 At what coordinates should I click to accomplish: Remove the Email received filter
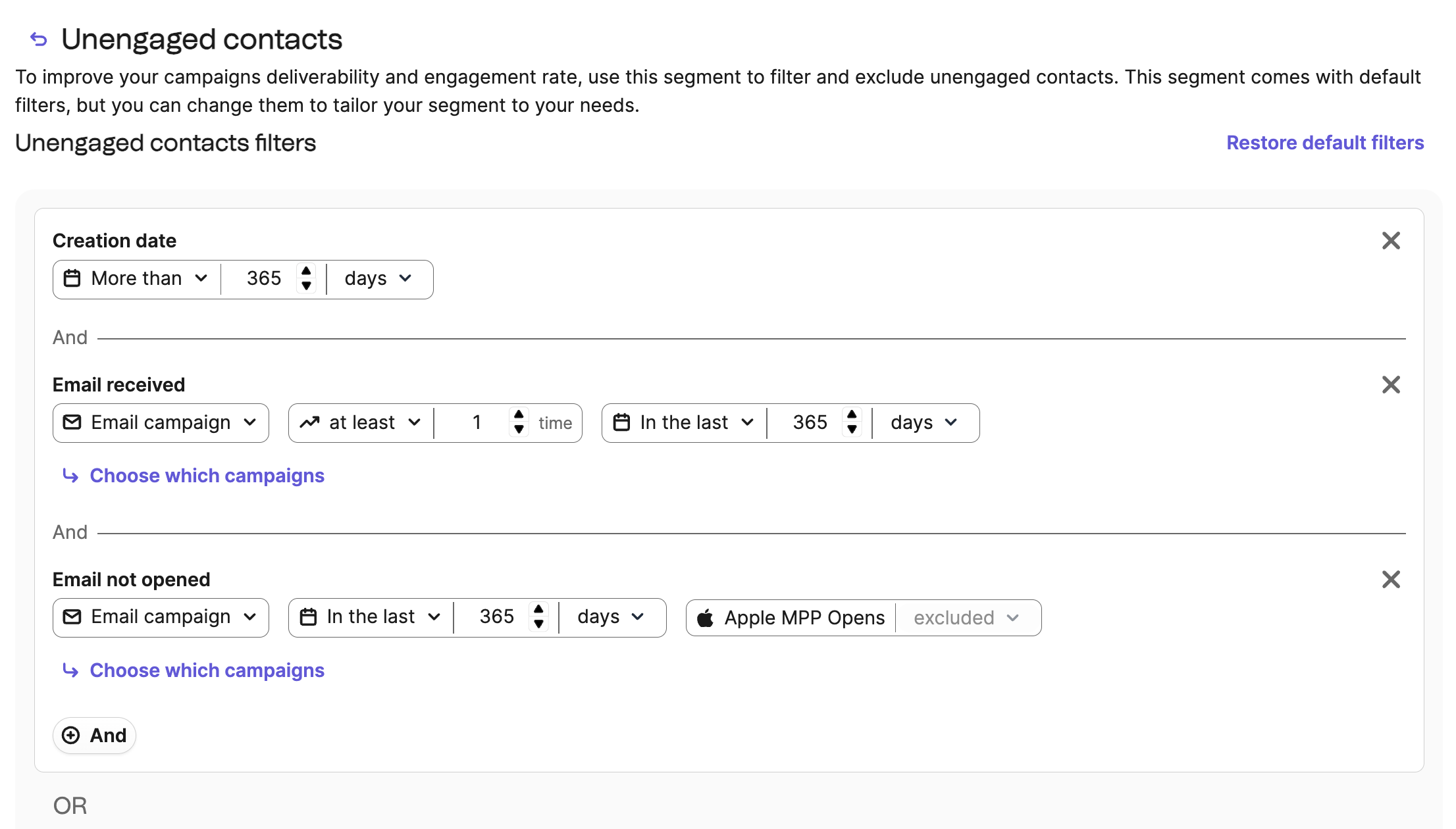click(1391, 385)
